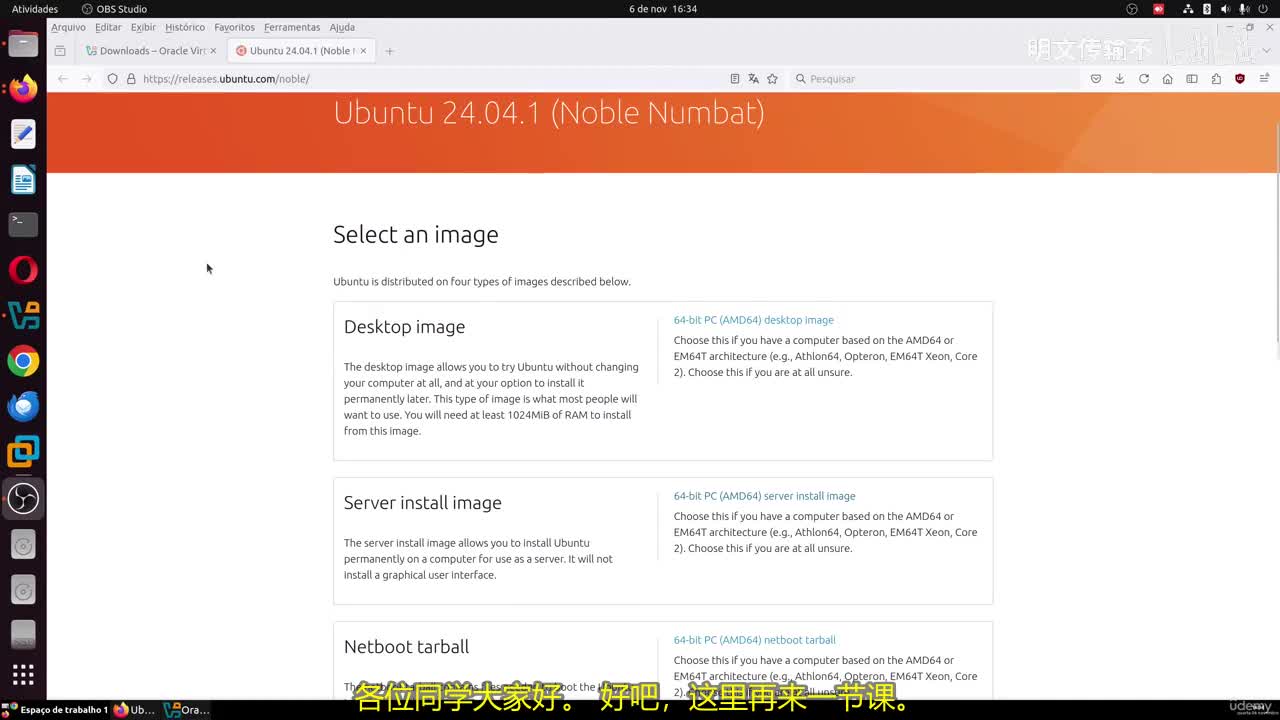Image resolution: width=1280 pixels, height=720 pixels.
Task: Open the Ferramentas menu
Action: (x=292, y=27)
